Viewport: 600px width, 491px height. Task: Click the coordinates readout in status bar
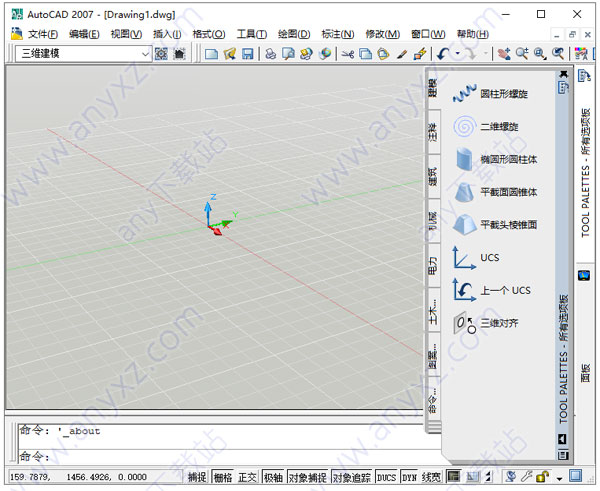[78, 477]
